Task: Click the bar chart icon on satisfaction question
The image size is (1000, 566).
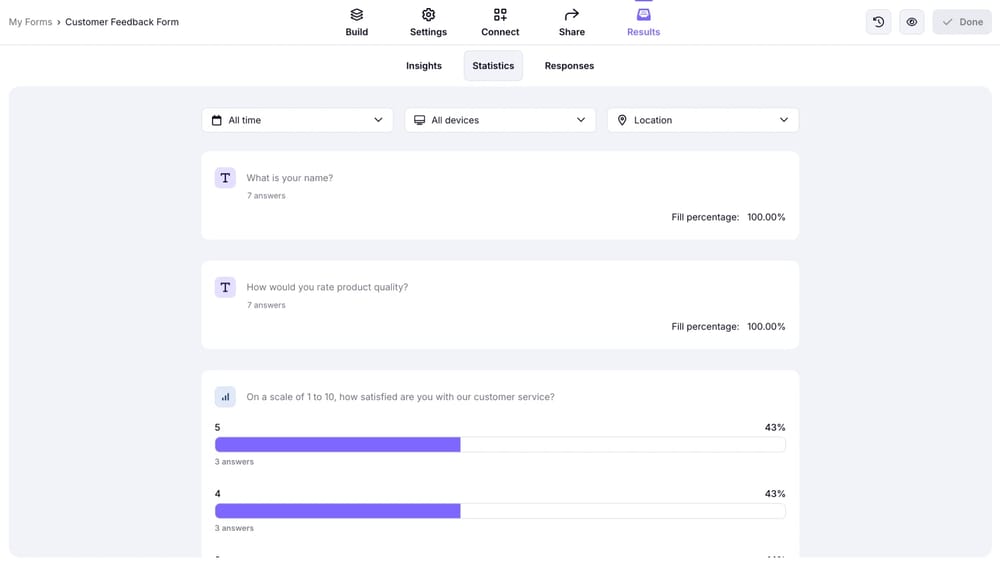Action: pos(225,397)
